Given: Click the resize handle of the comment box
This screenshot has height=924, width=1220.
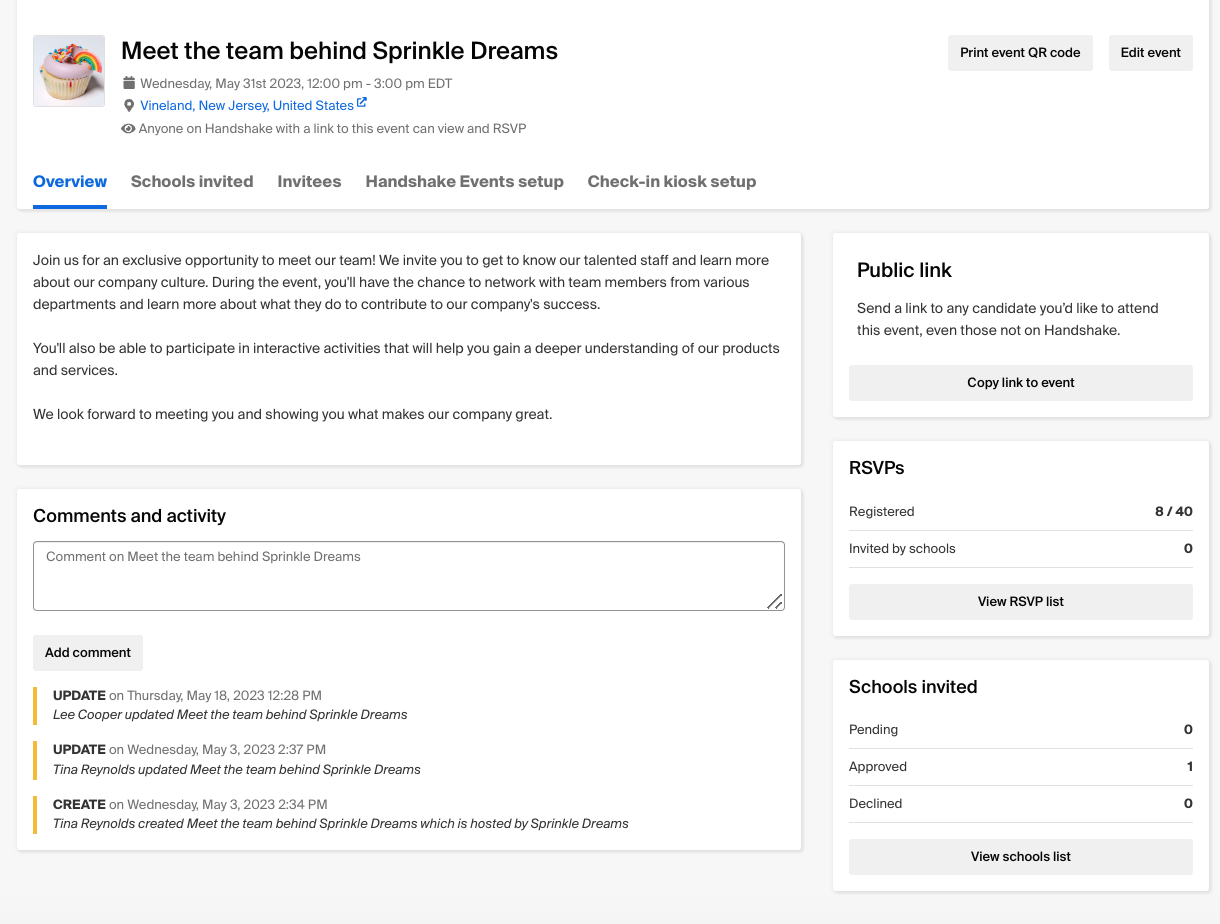Looking at the screenshot, I should point(776,601).
